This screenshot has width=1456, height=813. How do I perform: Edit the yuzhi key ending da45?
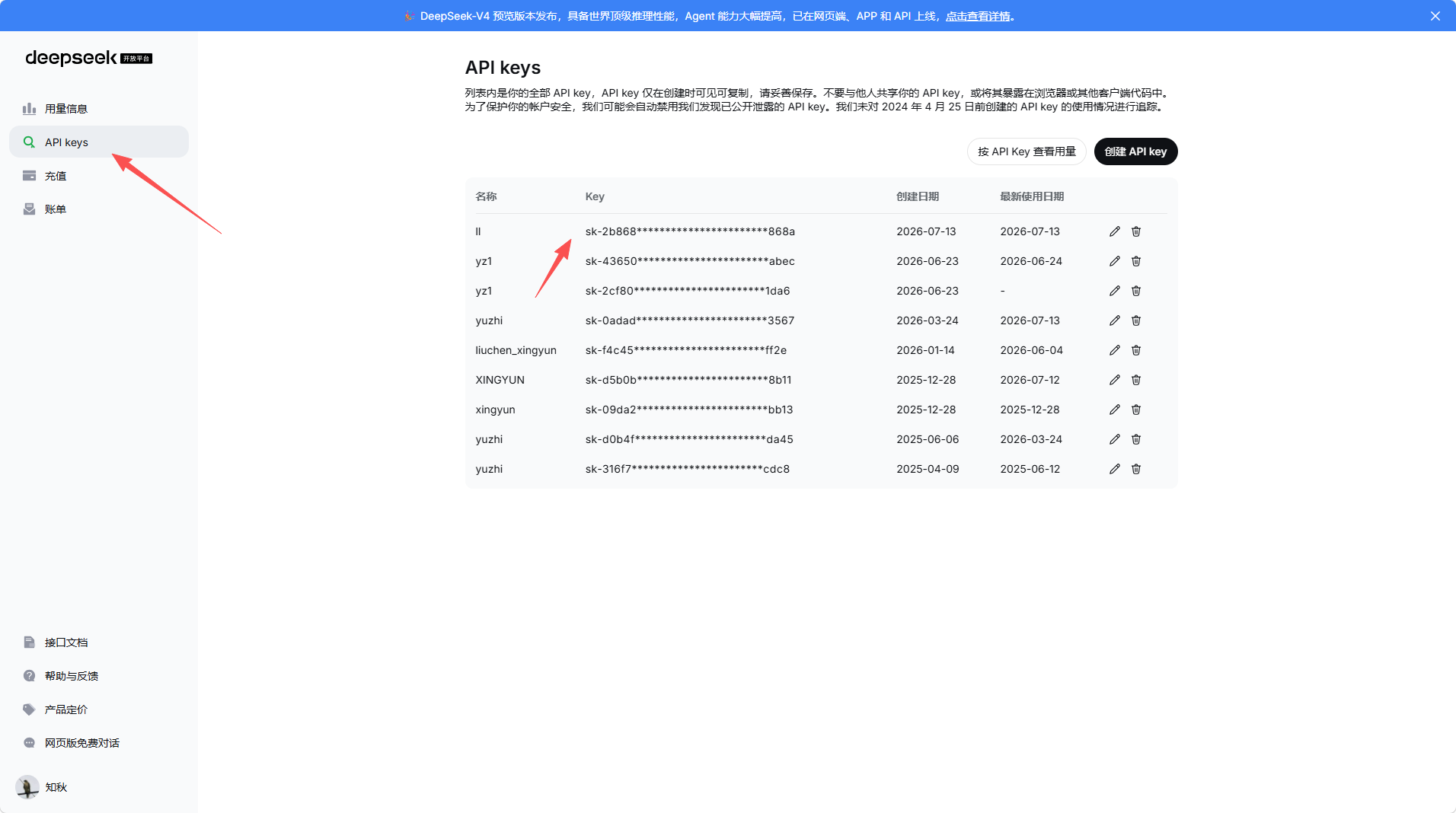[1115, 439]
